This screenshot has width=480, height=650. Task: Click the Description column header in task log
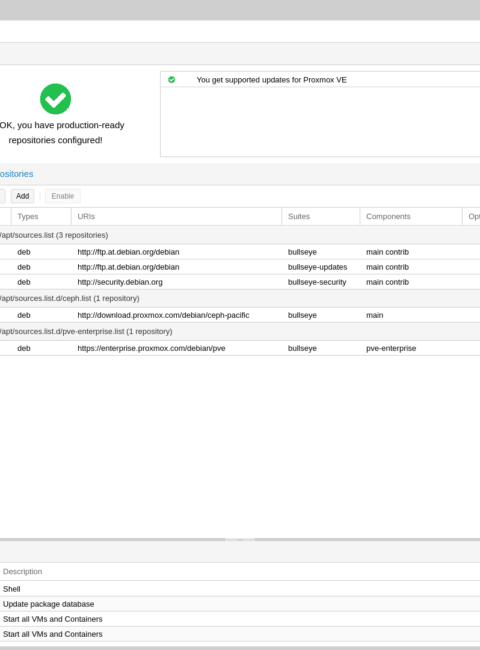[x=22, y=571]
